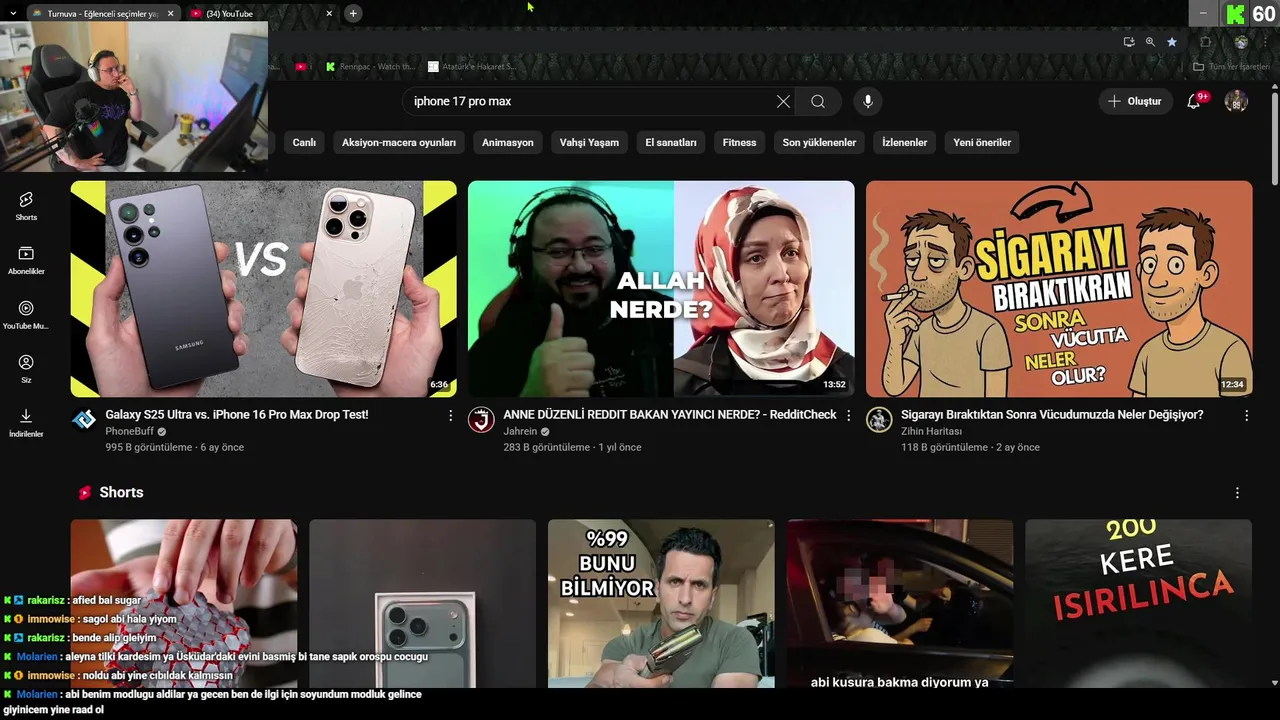Open options menu for ANNE DÜZENLİ REDDIT video
This screenshot has height=720, width=1280.
(848, 415)
